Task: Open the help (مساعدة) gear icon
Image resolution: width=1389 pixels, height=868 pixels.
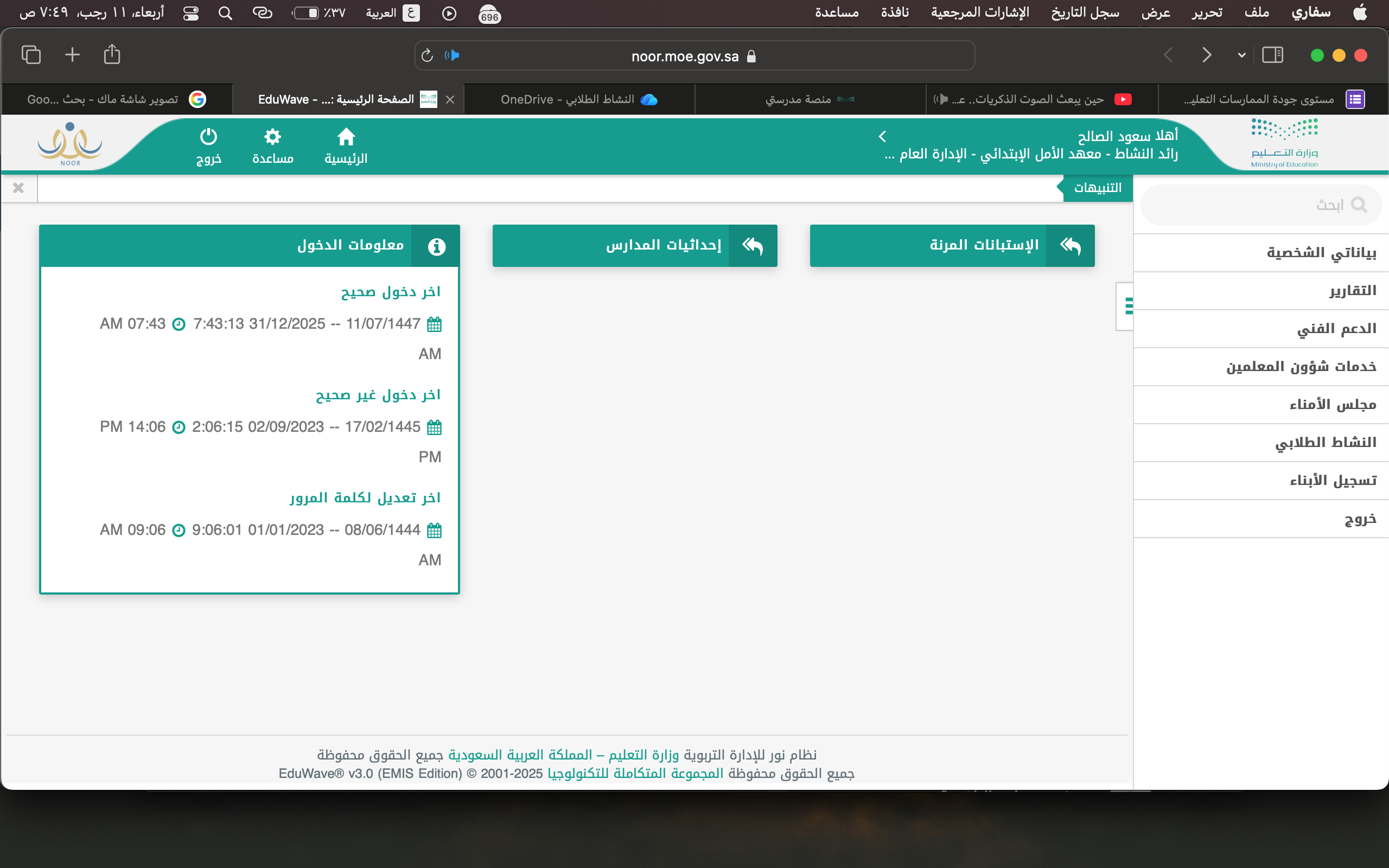Action: pyautogui.click(x=272, y=138)
